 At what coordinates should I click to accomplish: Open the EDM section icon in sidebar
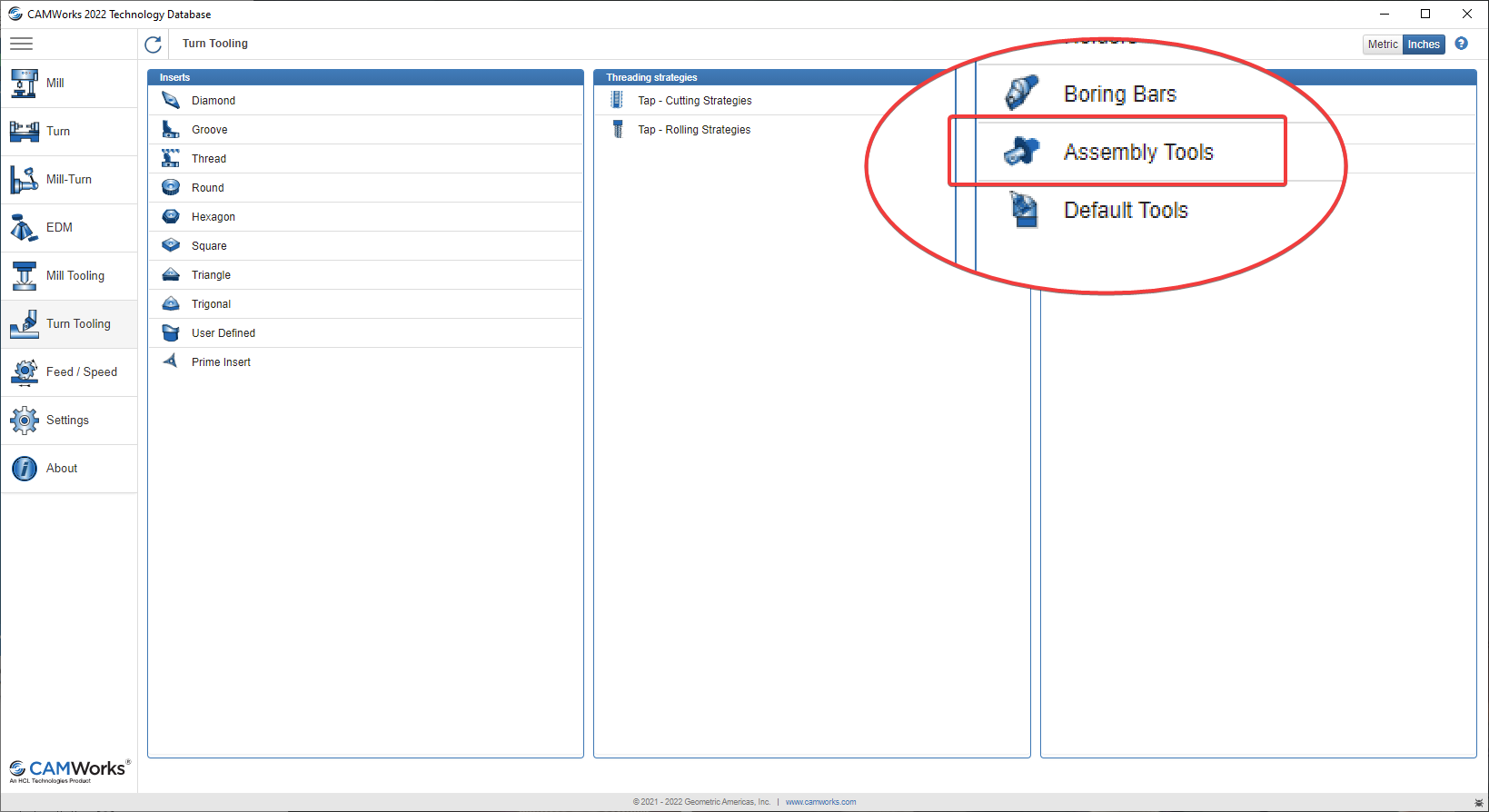coord(25,227)
